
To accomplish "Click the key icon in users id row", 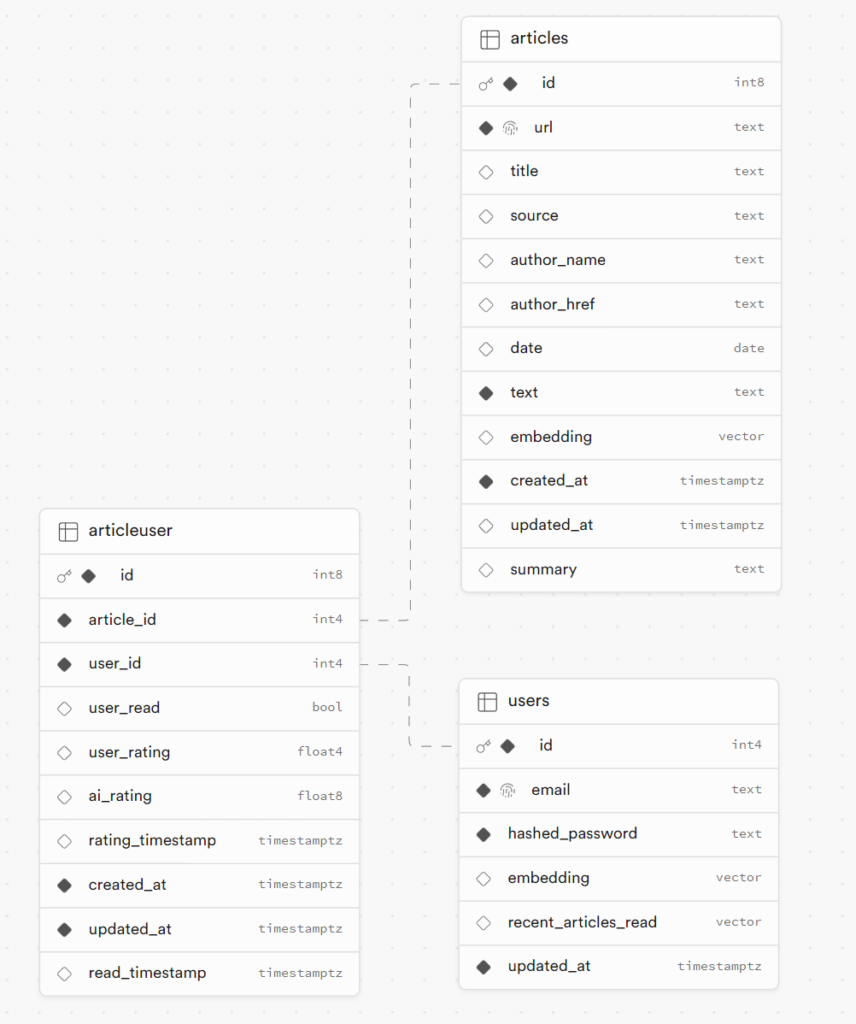I will coord(483,746).
